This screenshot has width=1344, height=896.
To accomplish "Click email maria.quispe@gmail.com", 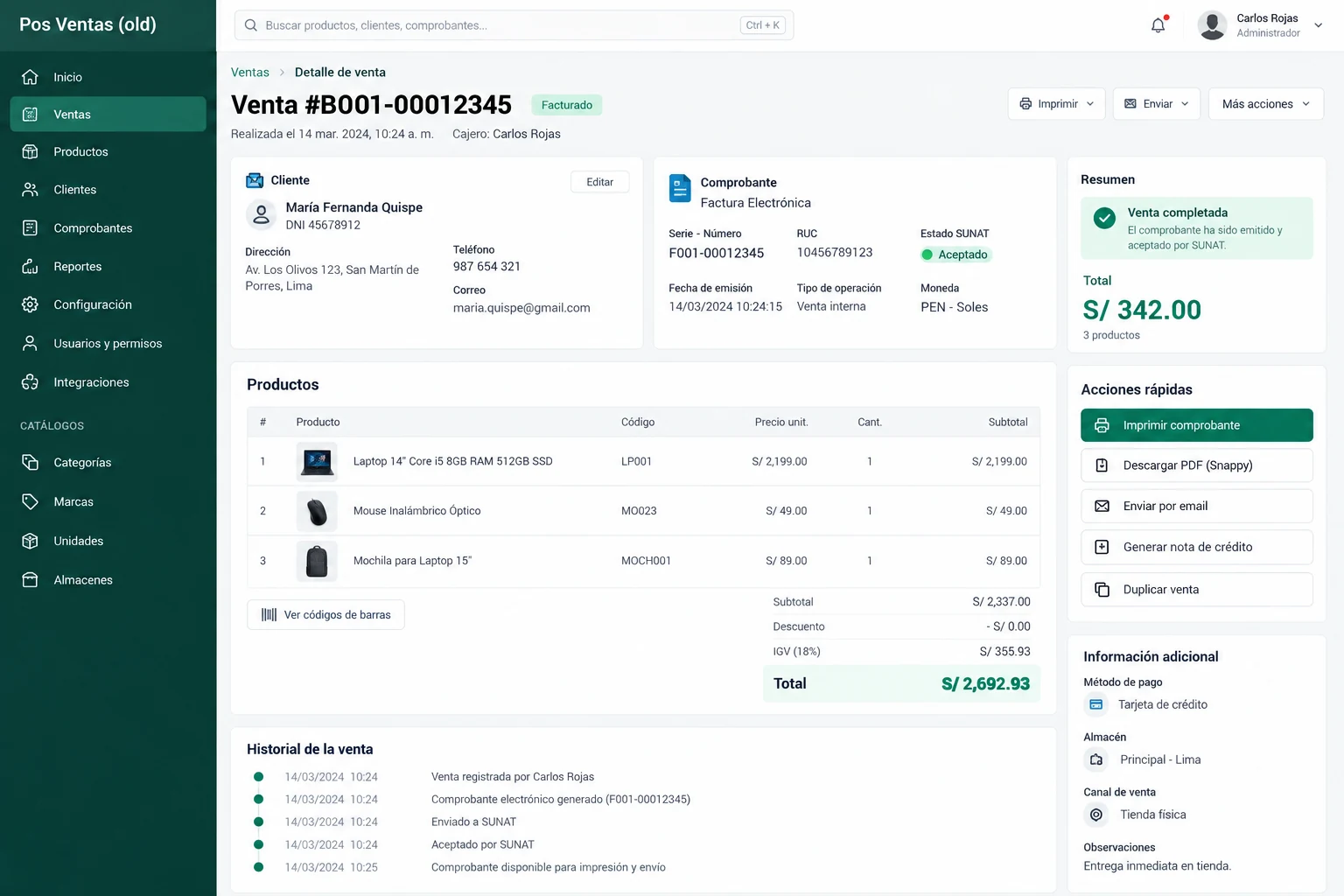I will tap(521, 308).
